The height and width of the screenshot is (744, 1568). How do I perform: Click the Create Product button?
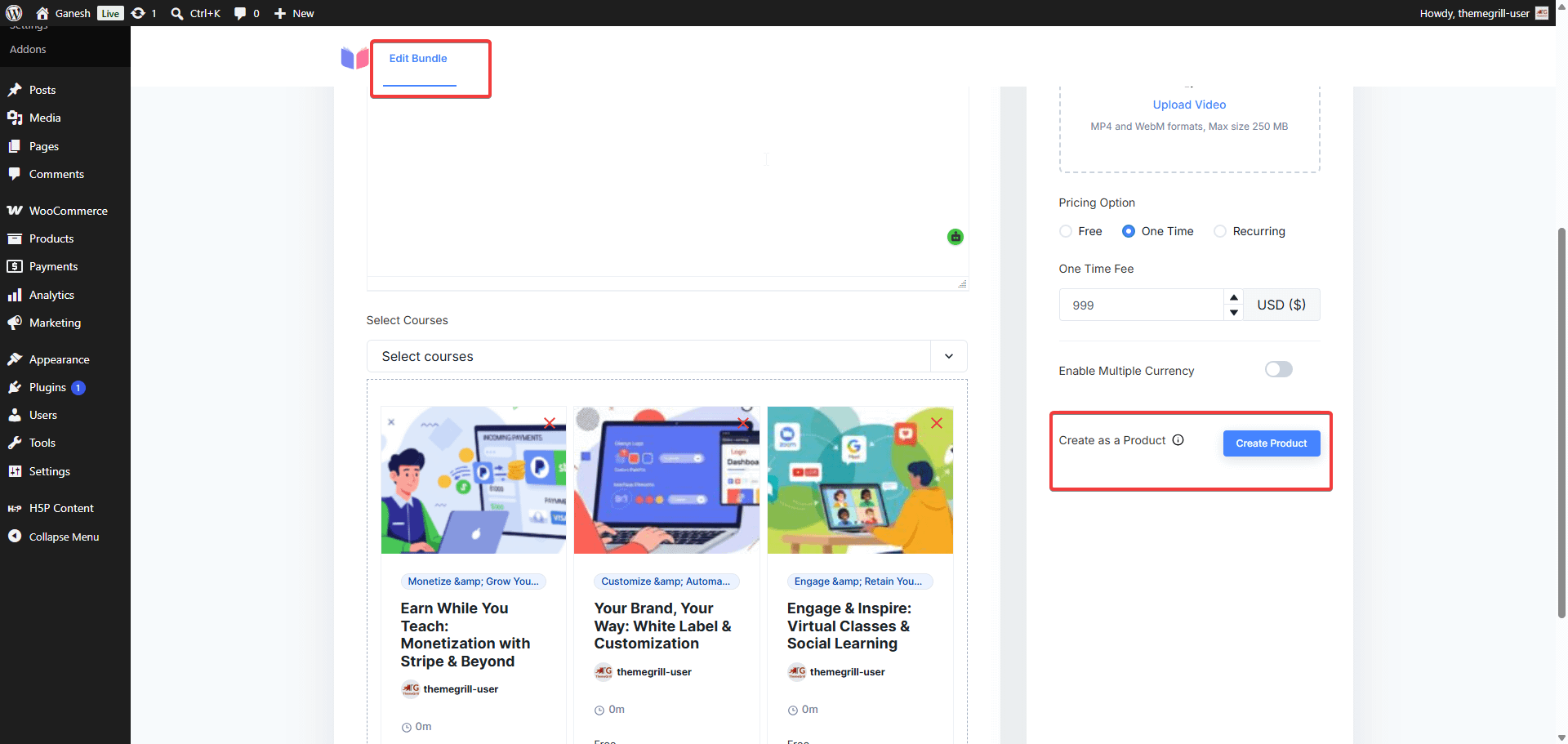[1272, 443]
